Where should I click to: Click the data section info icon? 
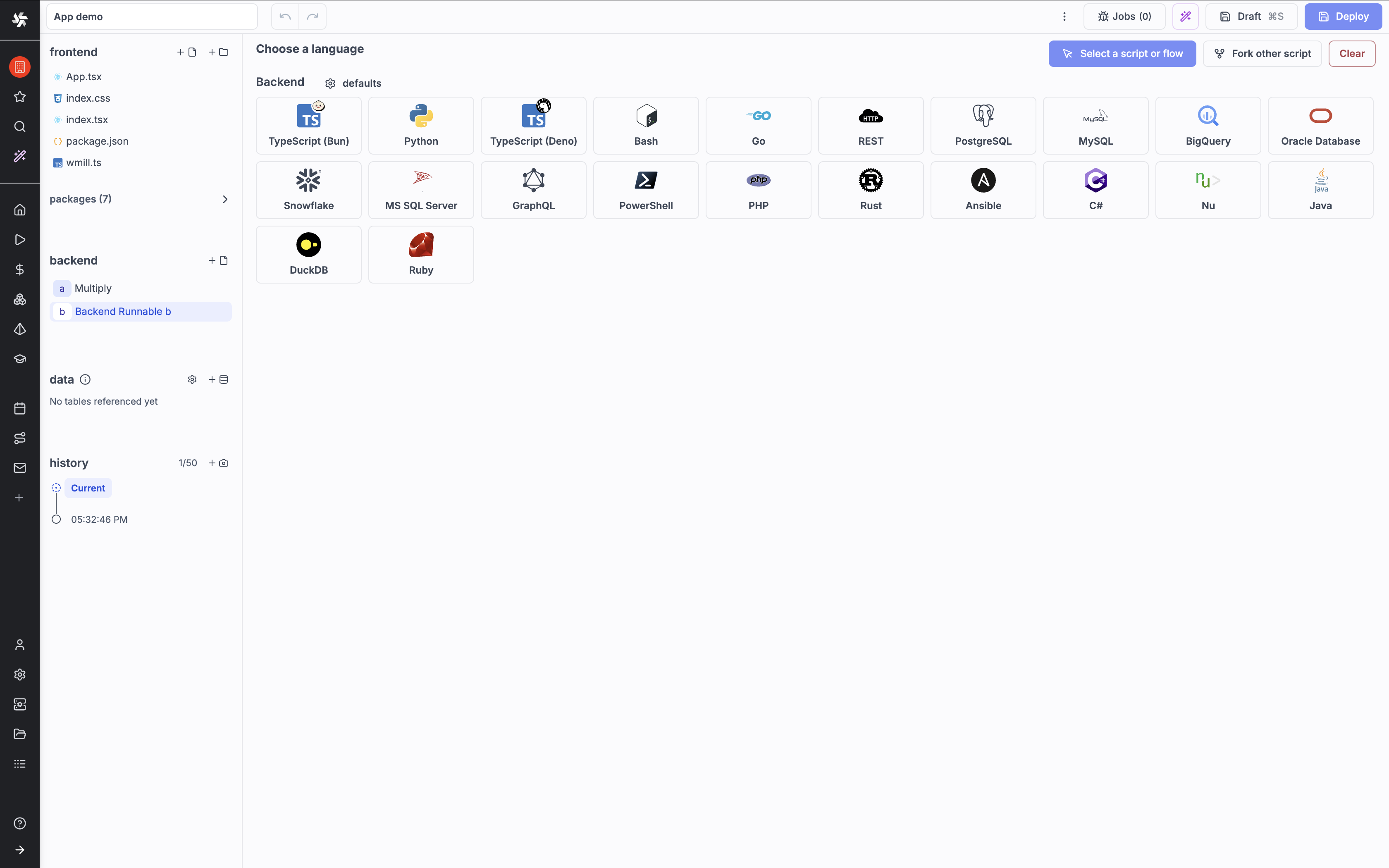tap(85, 379)
